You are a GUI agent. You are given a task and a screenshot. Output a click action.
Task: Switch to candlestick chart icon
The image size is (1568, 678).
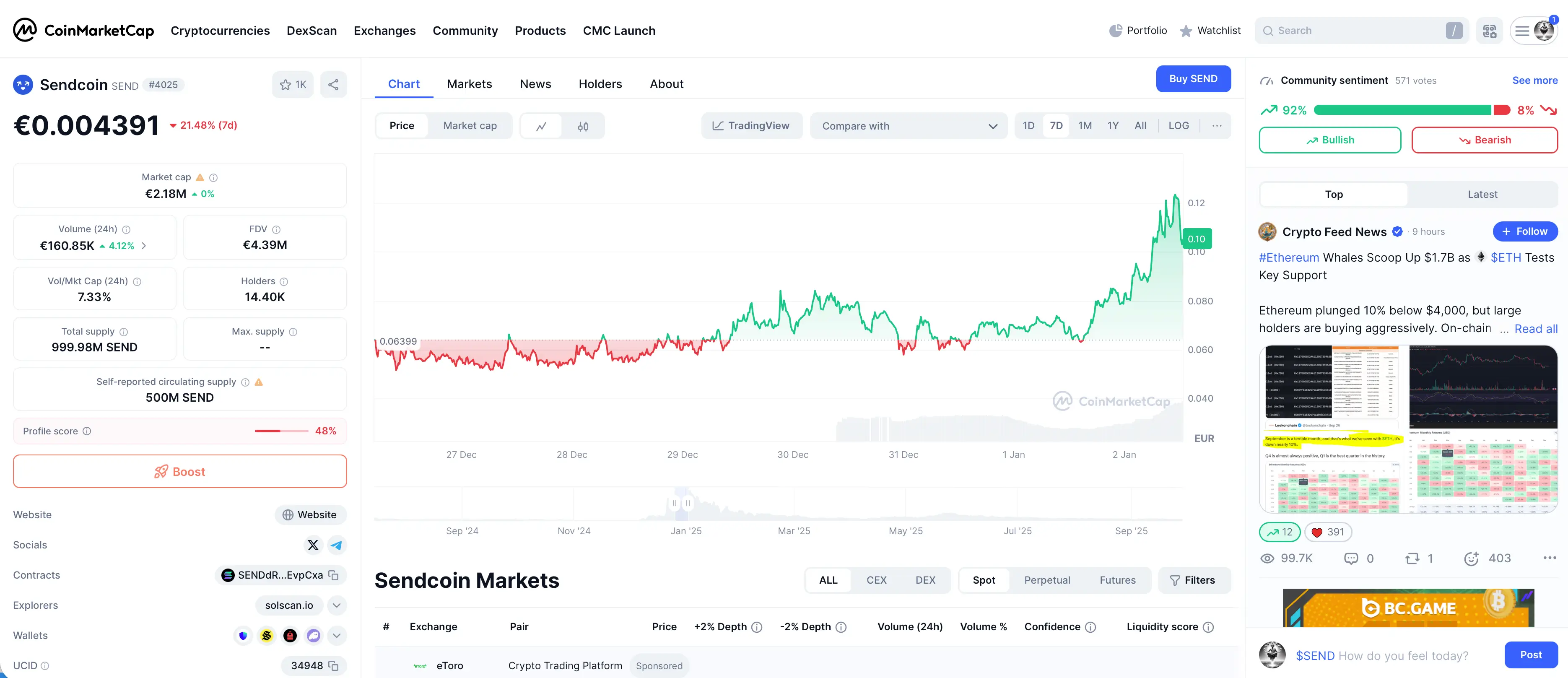click(582, 126)
